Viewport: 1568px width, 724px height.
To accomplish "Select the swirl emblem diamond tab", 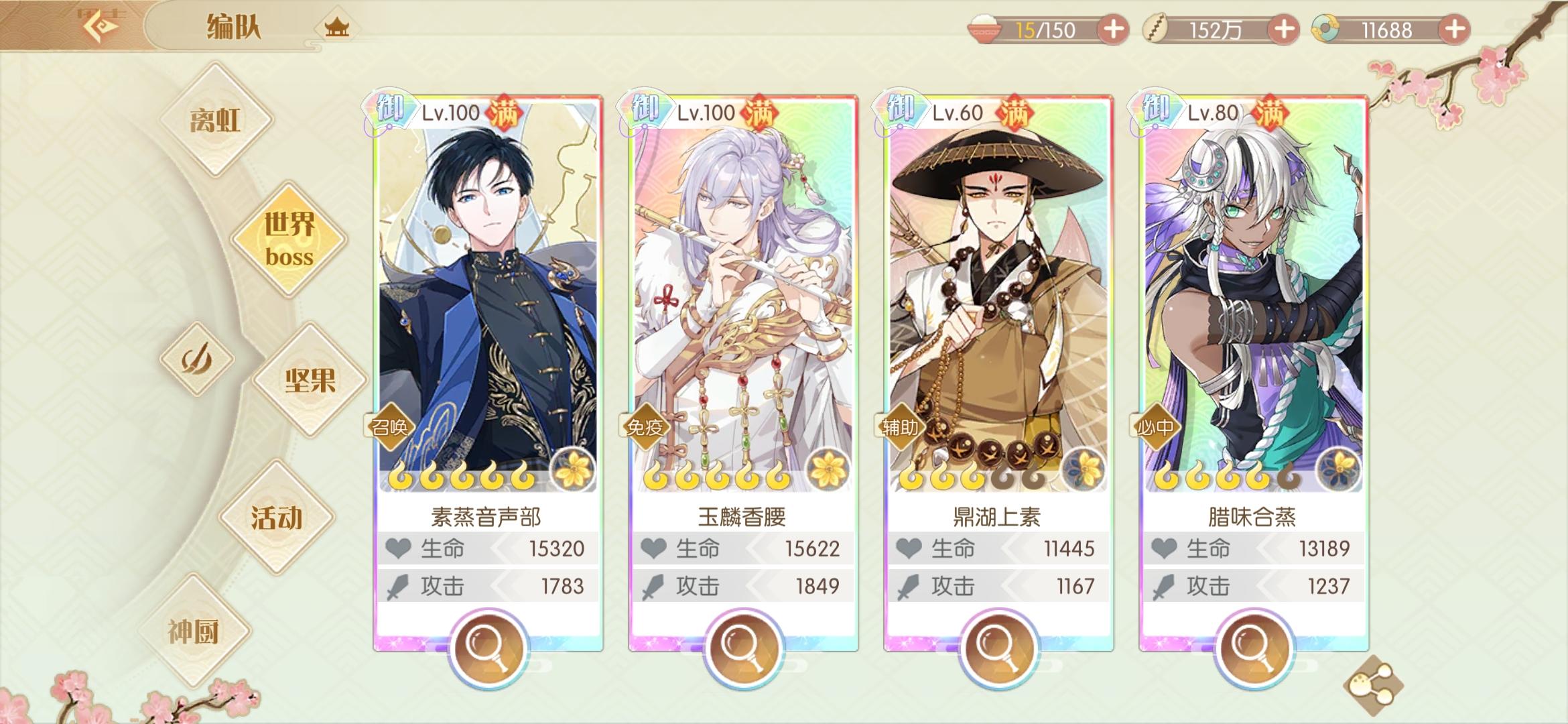I will 197,359.
